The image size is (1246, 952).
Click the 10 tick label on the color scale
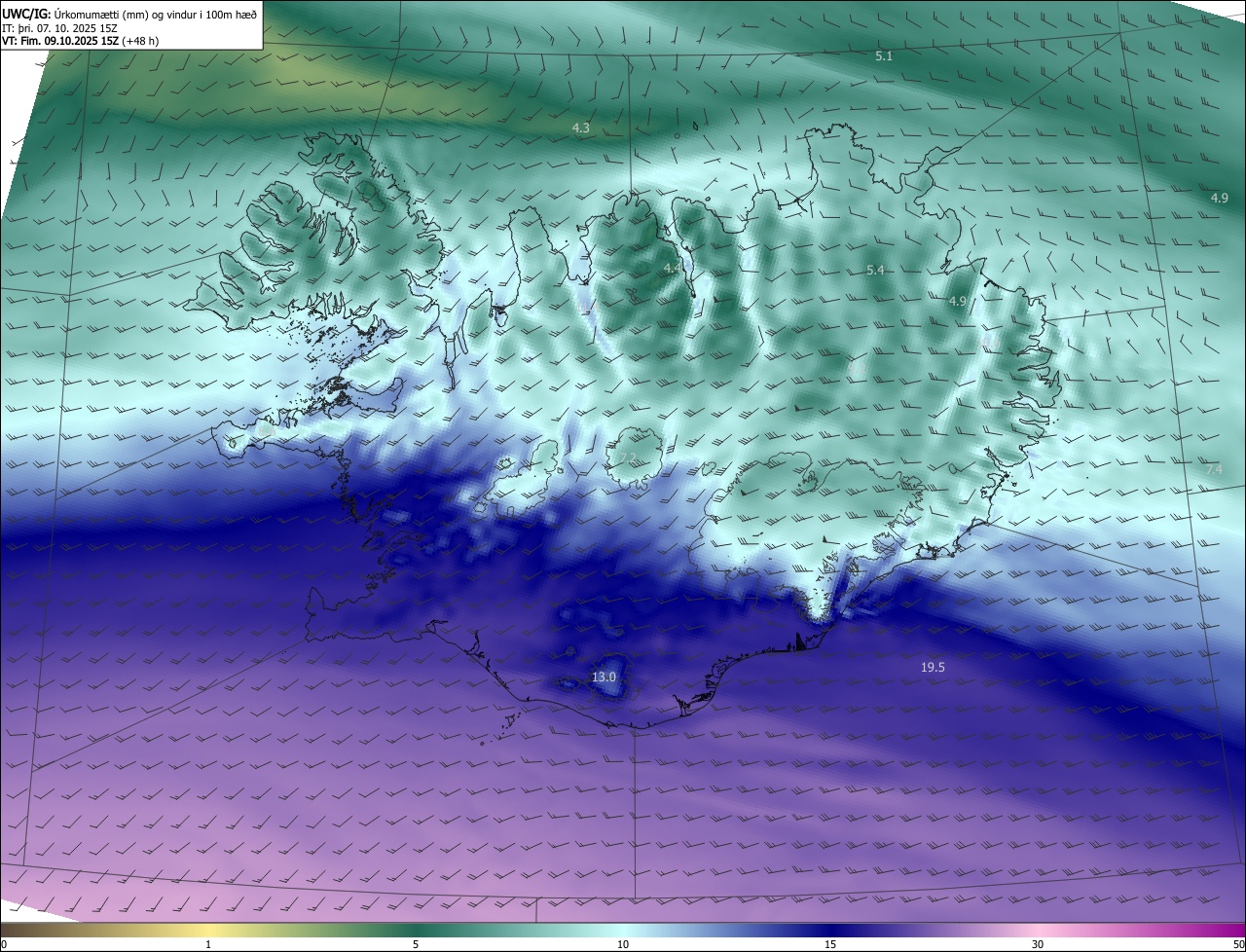pyautogui.click(x=623, y=944)
